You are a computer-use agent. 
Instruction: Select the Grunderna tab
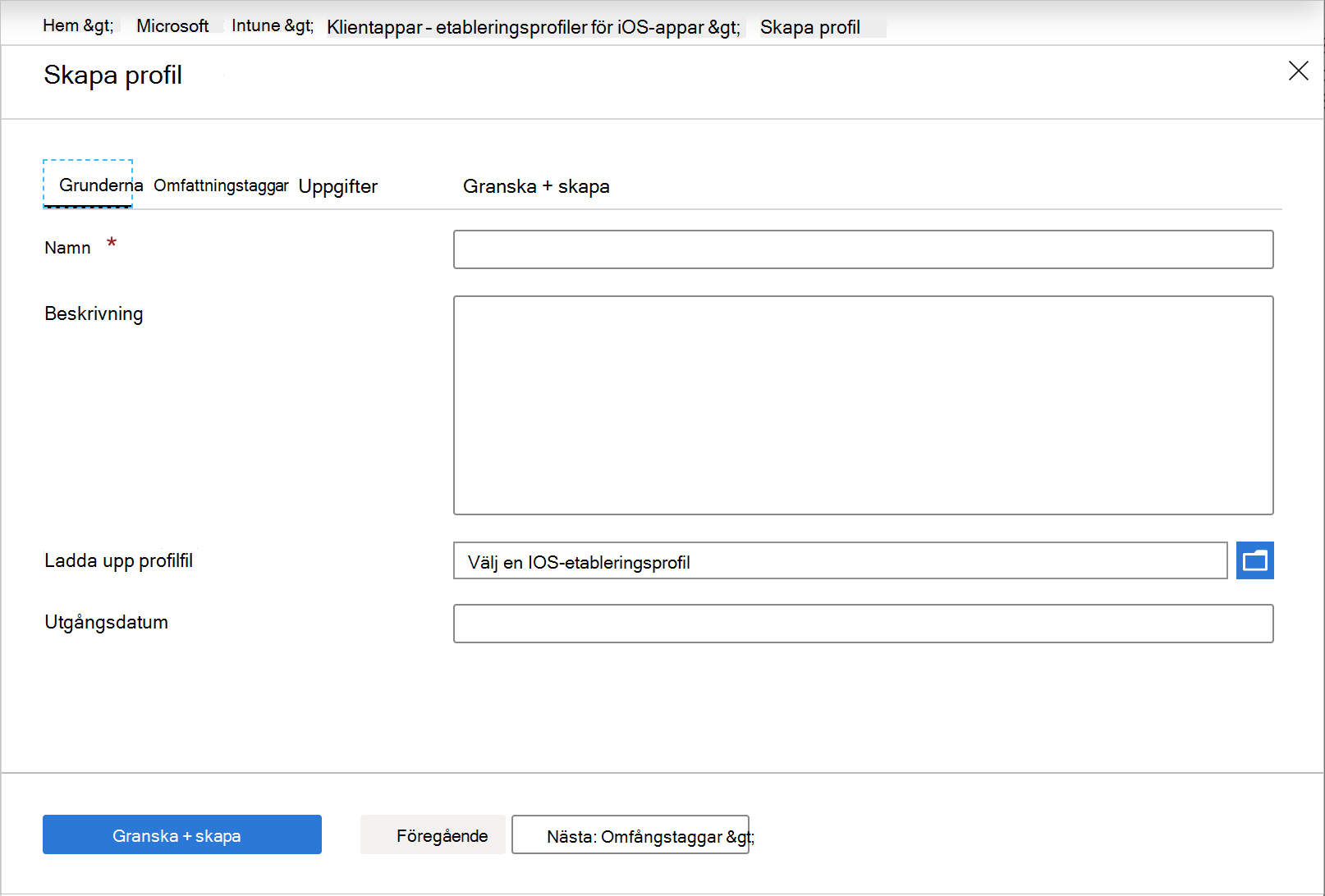(x=88, y=185)
